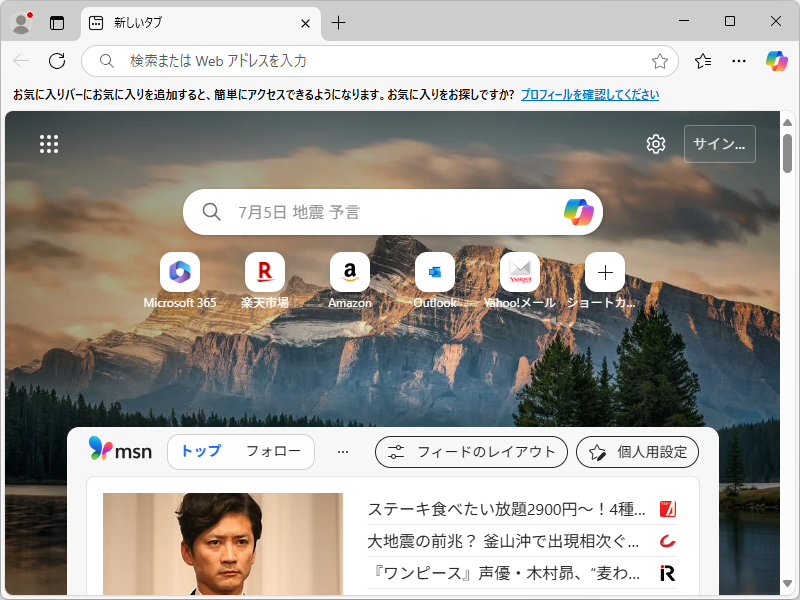Refresh the current page
Screen dimensions: 800x600
click(x=57, y=61)
